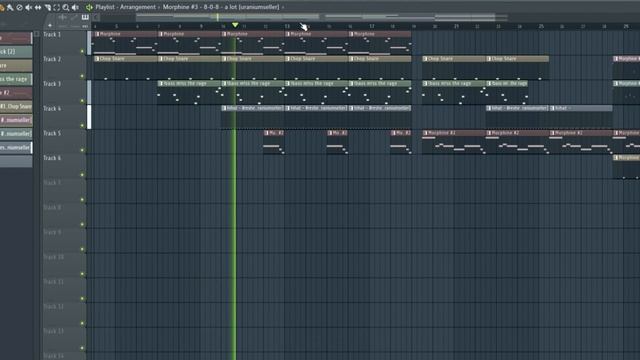Select the Track 4 header
Image resolution: width=640 pixels, height=360 pixels.
pos(64,117)
